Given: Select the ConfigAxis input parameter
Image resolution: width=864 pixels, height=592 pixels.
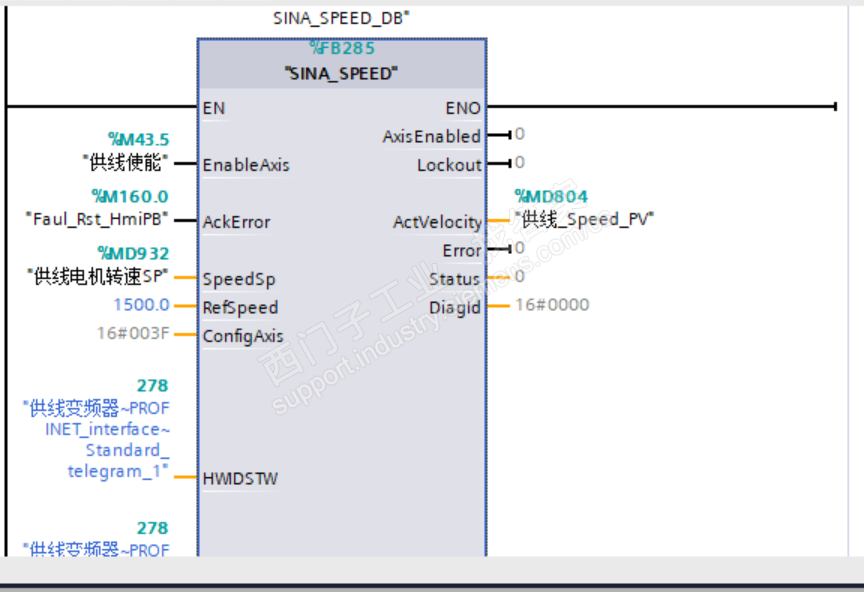Looking at the screenshot, I should coord(243,336).
